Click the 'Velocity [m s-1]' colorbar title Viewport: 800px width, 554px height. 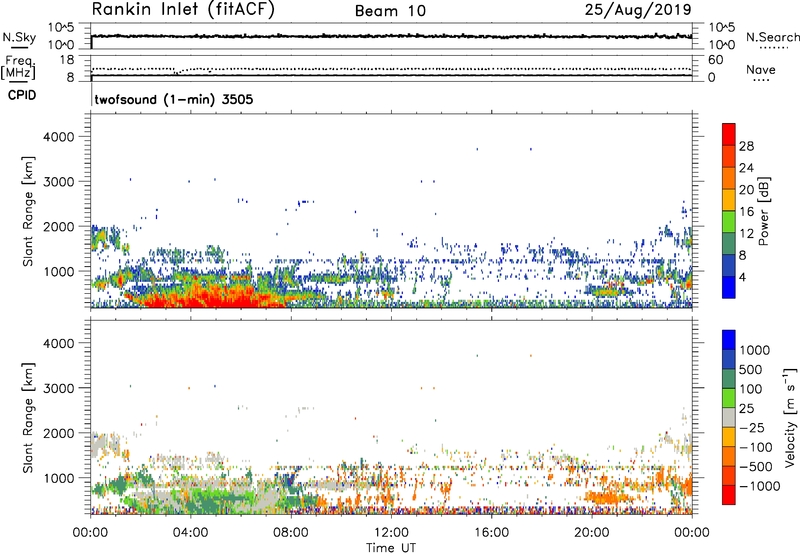click(790, 417)
